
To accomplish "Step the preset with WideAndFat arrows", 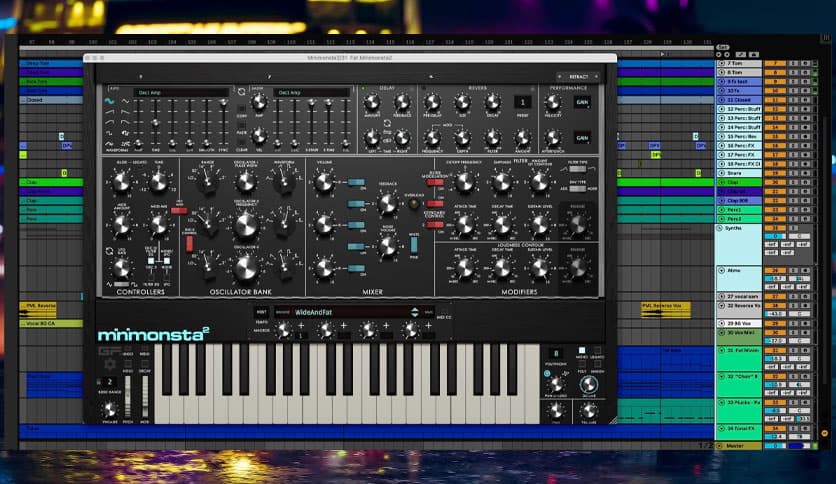I will tap(414, 312).
